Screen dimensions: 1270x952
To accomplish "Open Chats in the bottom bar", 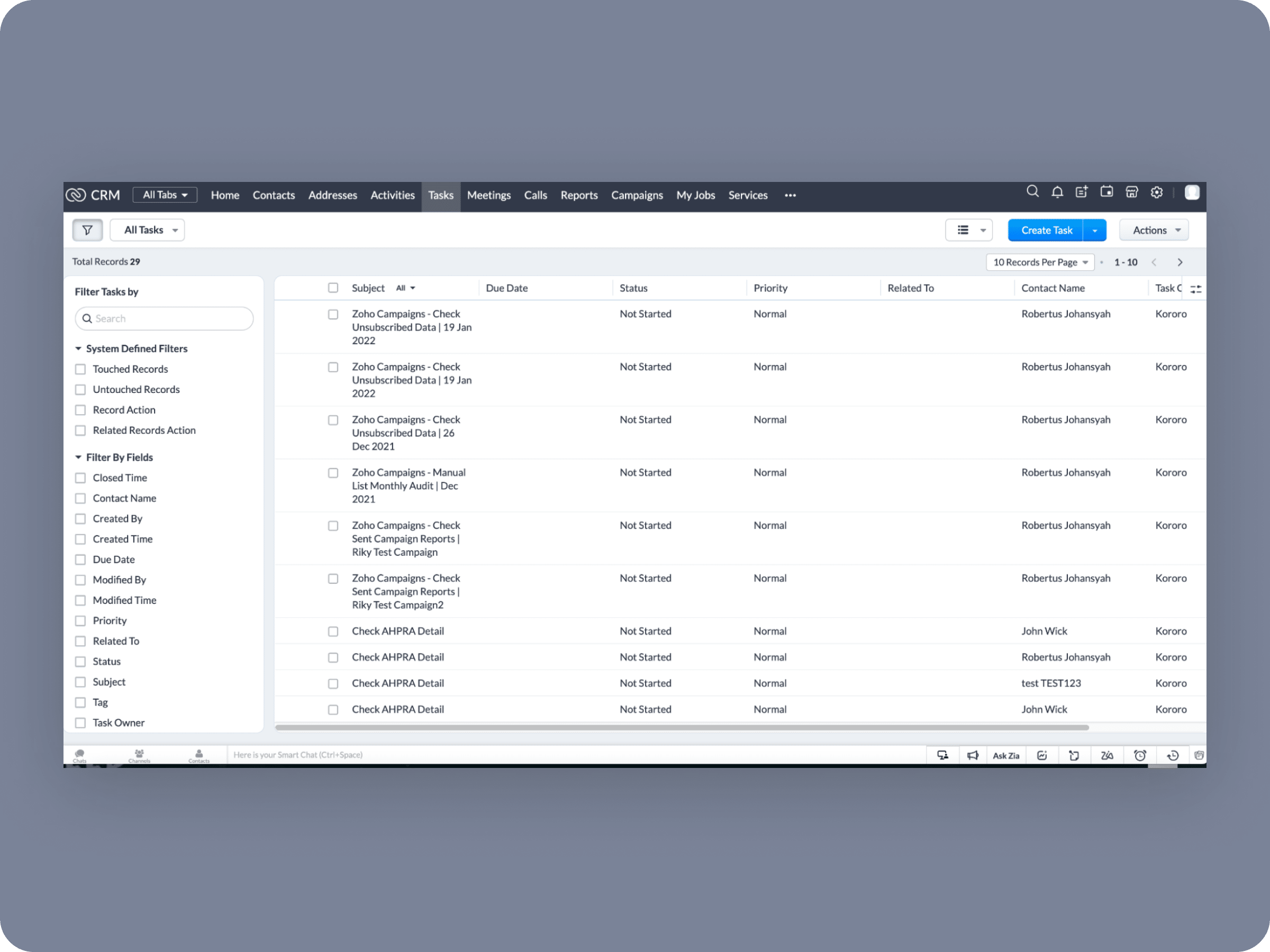I will pos(80,756).
